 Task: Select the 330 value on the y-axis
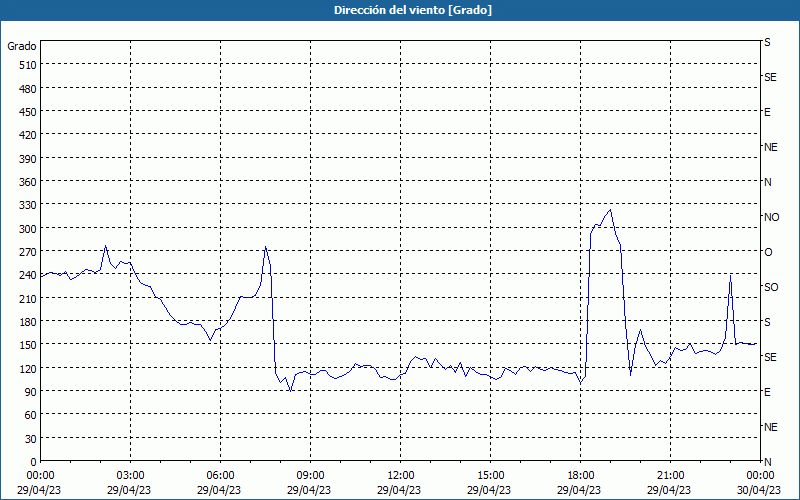[x=28, y=205]
